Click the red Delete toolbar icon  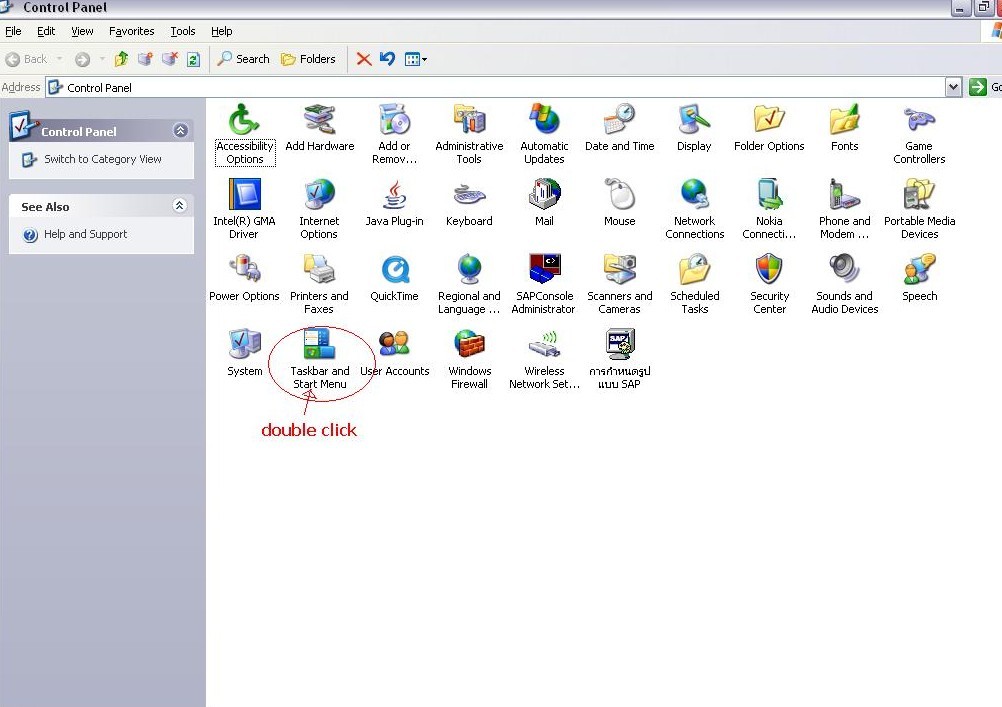pyautogui.click(x=364, y=59)
